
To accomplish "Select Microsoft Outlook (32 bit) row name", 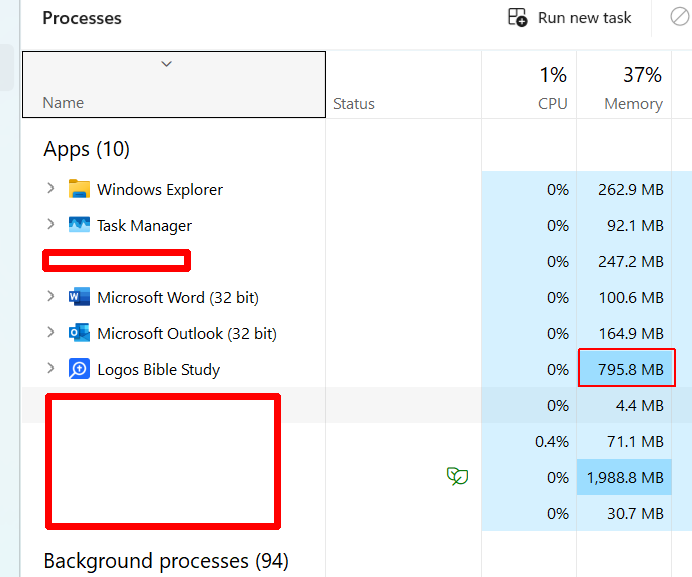I will coord(187,334).
